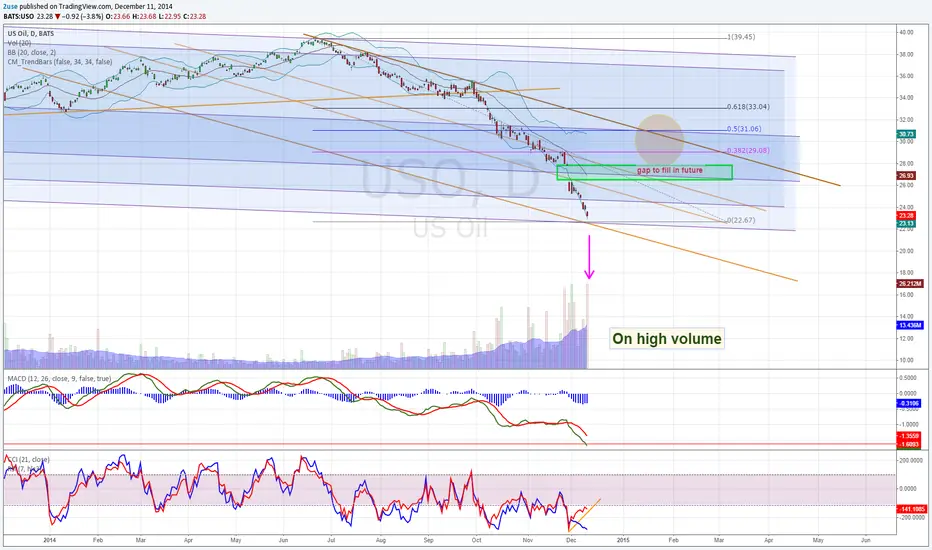Viewport: 932px width, 550px height.
Task: Click the "10.00" price axis label
Action: tap(906, 360)
